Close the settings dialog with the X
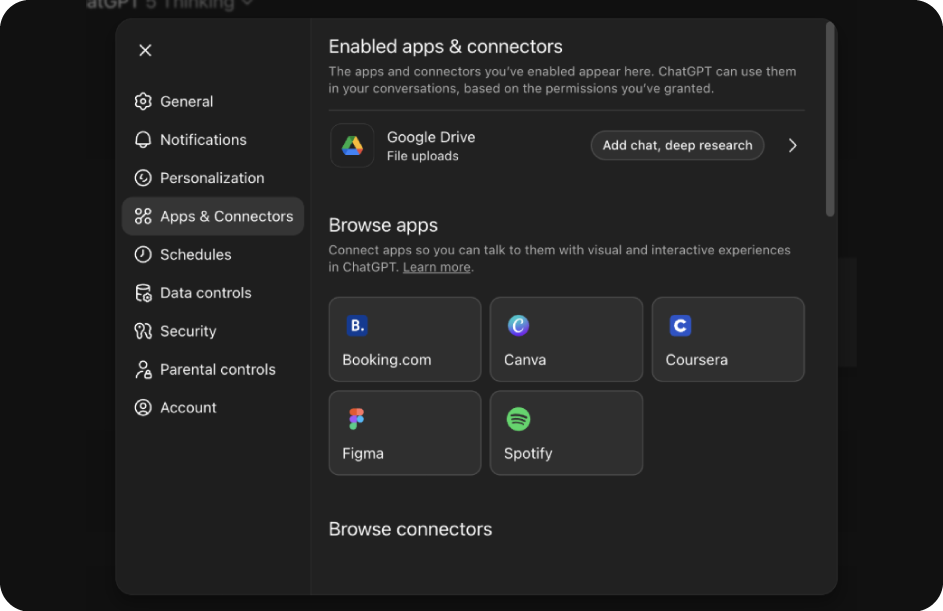 [x=145, y=50]
